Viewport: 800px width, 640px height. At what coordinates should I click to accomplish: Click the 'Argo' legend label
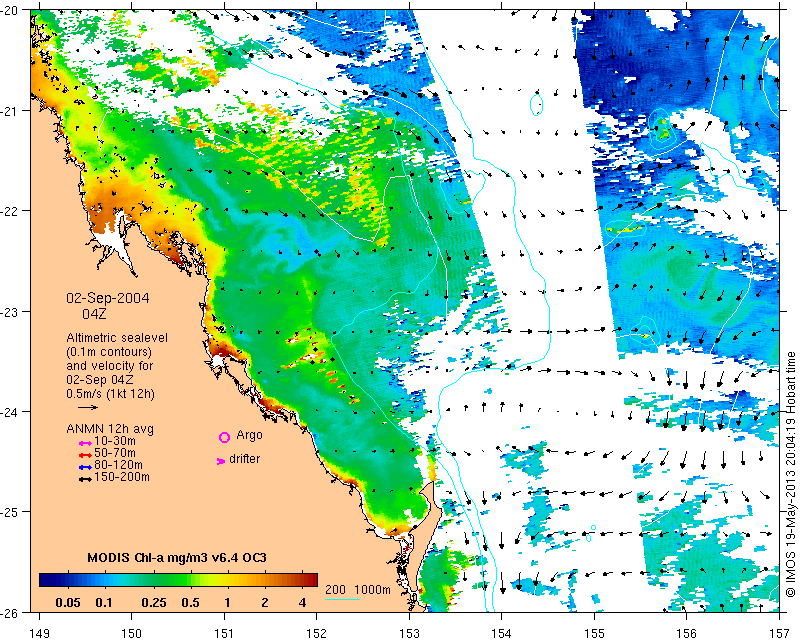click(x=249, y=435)
